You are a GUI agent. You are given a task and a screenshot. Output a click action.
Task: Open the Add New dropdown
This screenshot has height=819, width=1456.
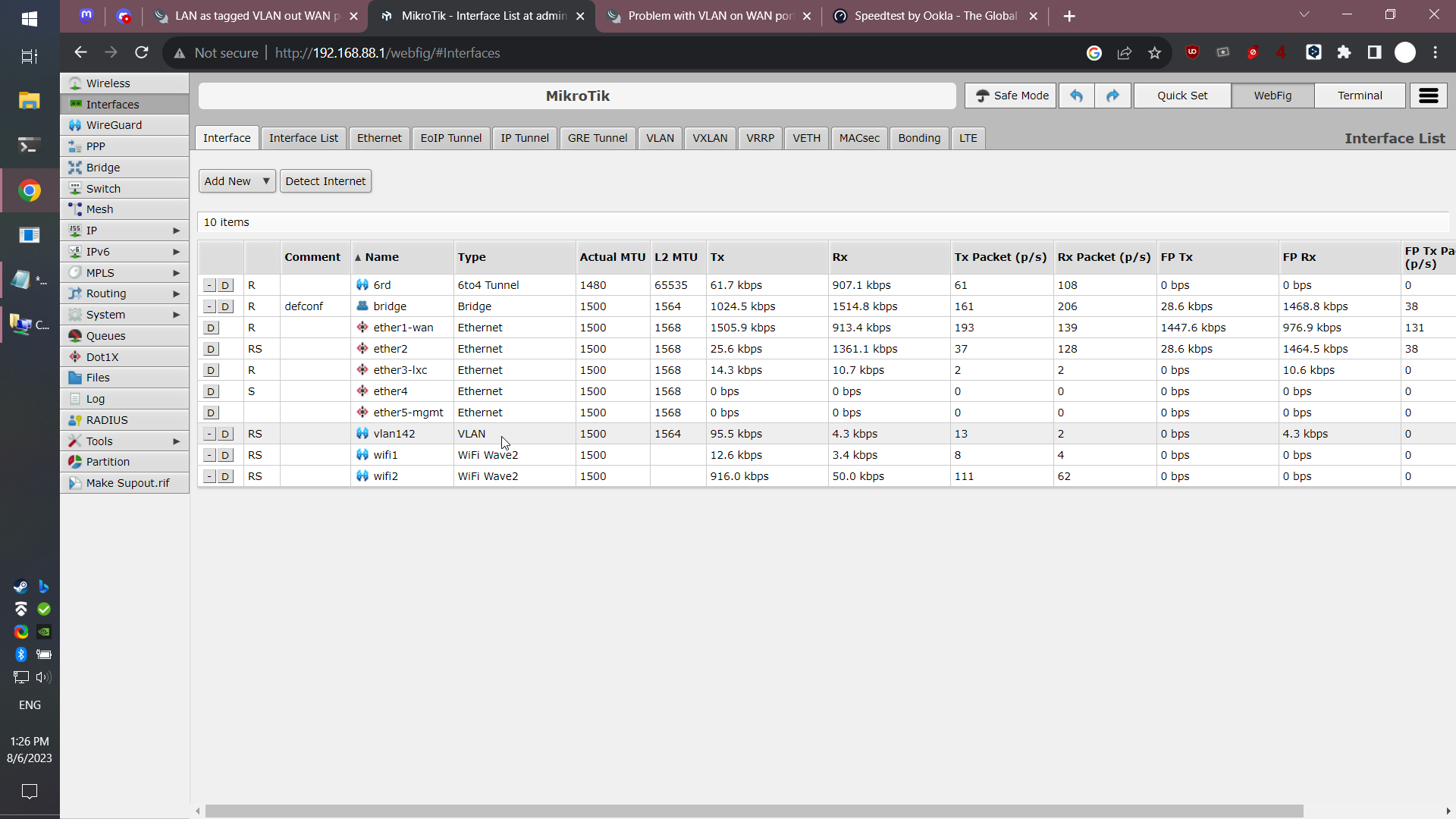coord(237,181)
